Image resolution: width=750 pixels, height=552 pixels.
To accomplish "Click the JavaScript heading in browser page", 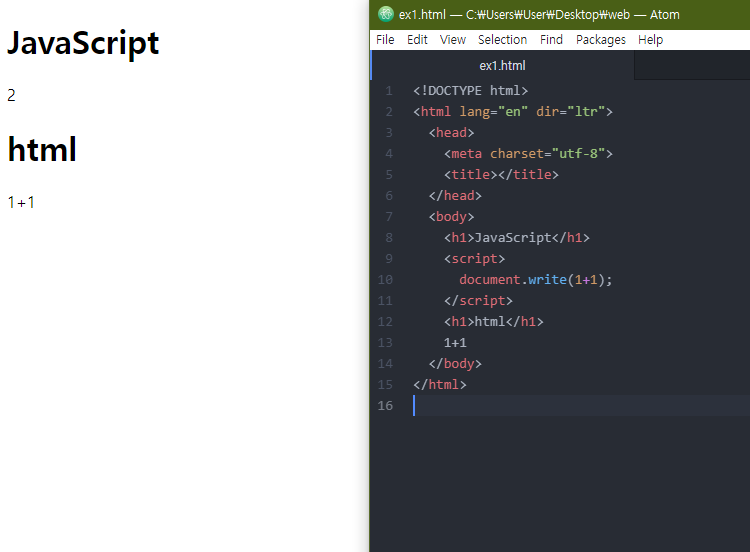I will pos(83,44).
